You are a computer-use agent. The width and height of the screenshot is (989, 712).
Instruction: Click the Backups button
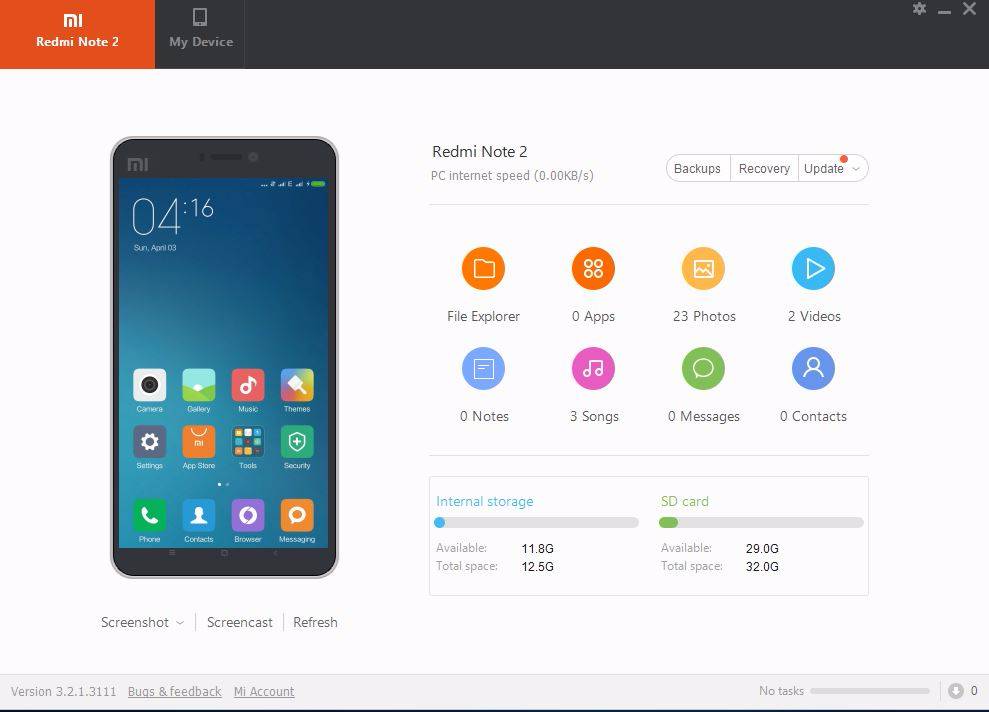coord(697,169)
